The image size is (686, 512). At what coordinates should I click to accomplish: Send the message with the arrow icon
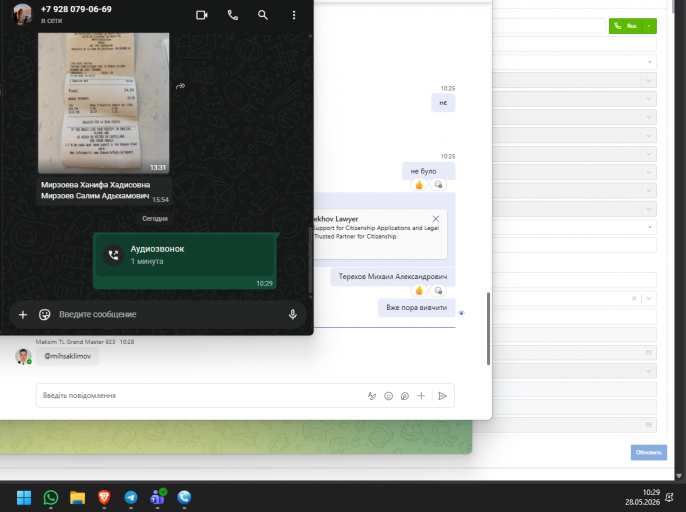[x=443, y=396]
